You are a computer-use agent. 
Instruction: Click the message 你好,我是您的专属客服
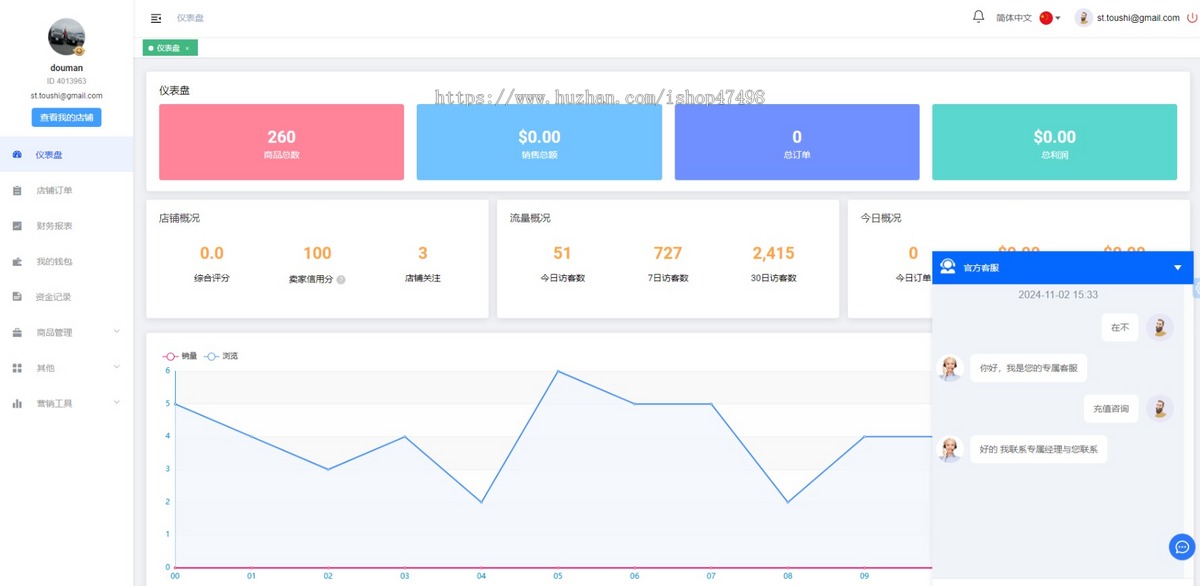coord(1028,368)
